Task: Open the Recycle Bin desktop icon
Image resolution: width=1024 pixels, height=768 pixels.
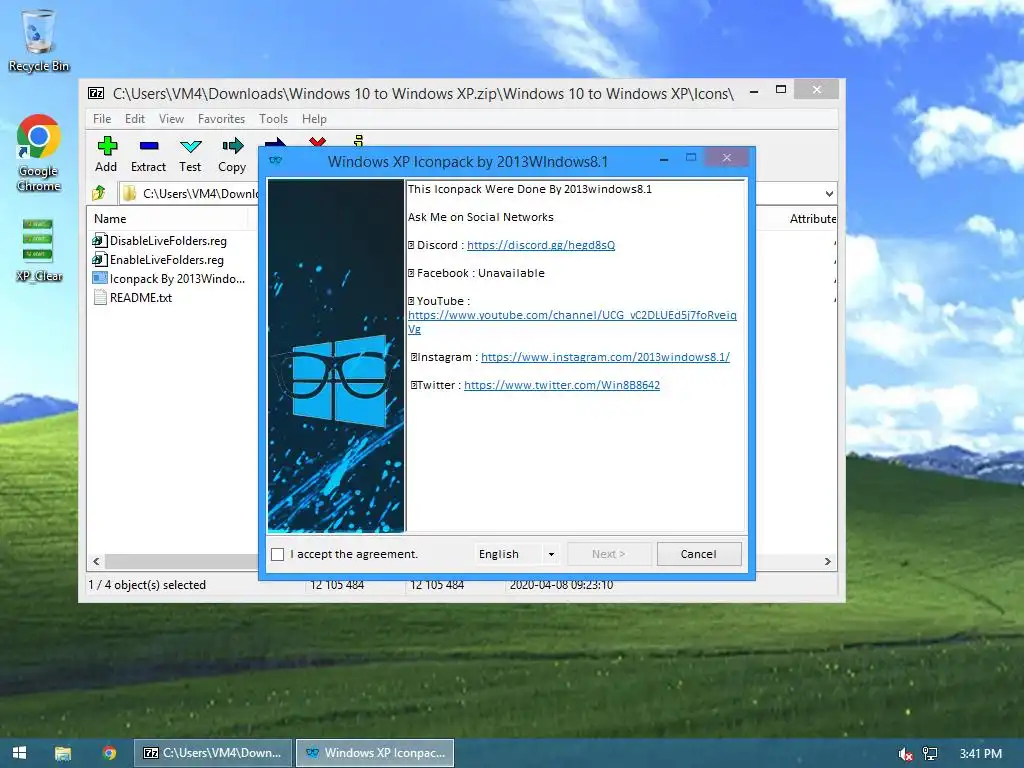Action: [39, 40]
